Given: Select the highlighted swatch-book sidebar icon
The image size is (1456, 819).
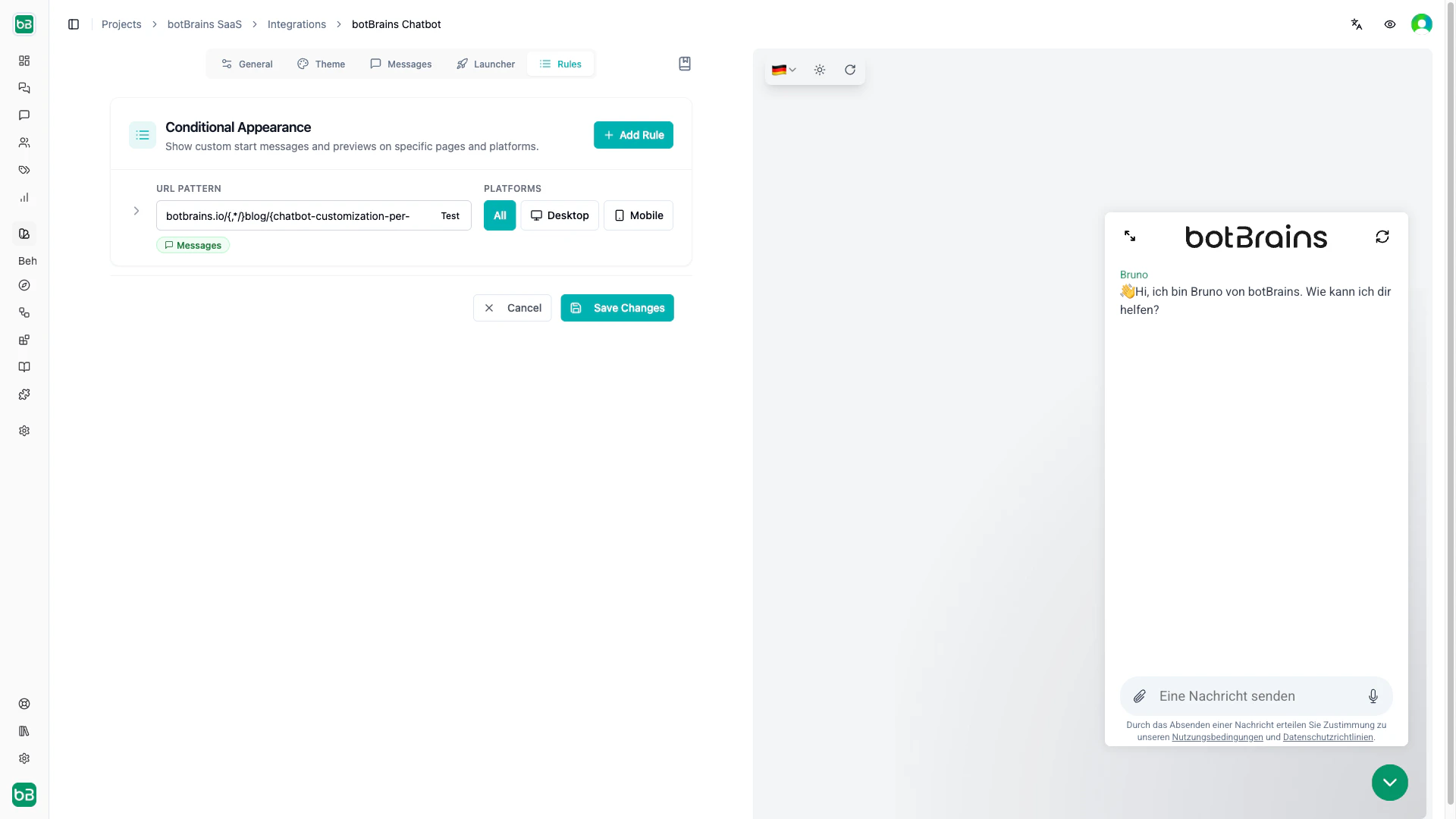Looking at the screenshot, I should coord(24,234).
